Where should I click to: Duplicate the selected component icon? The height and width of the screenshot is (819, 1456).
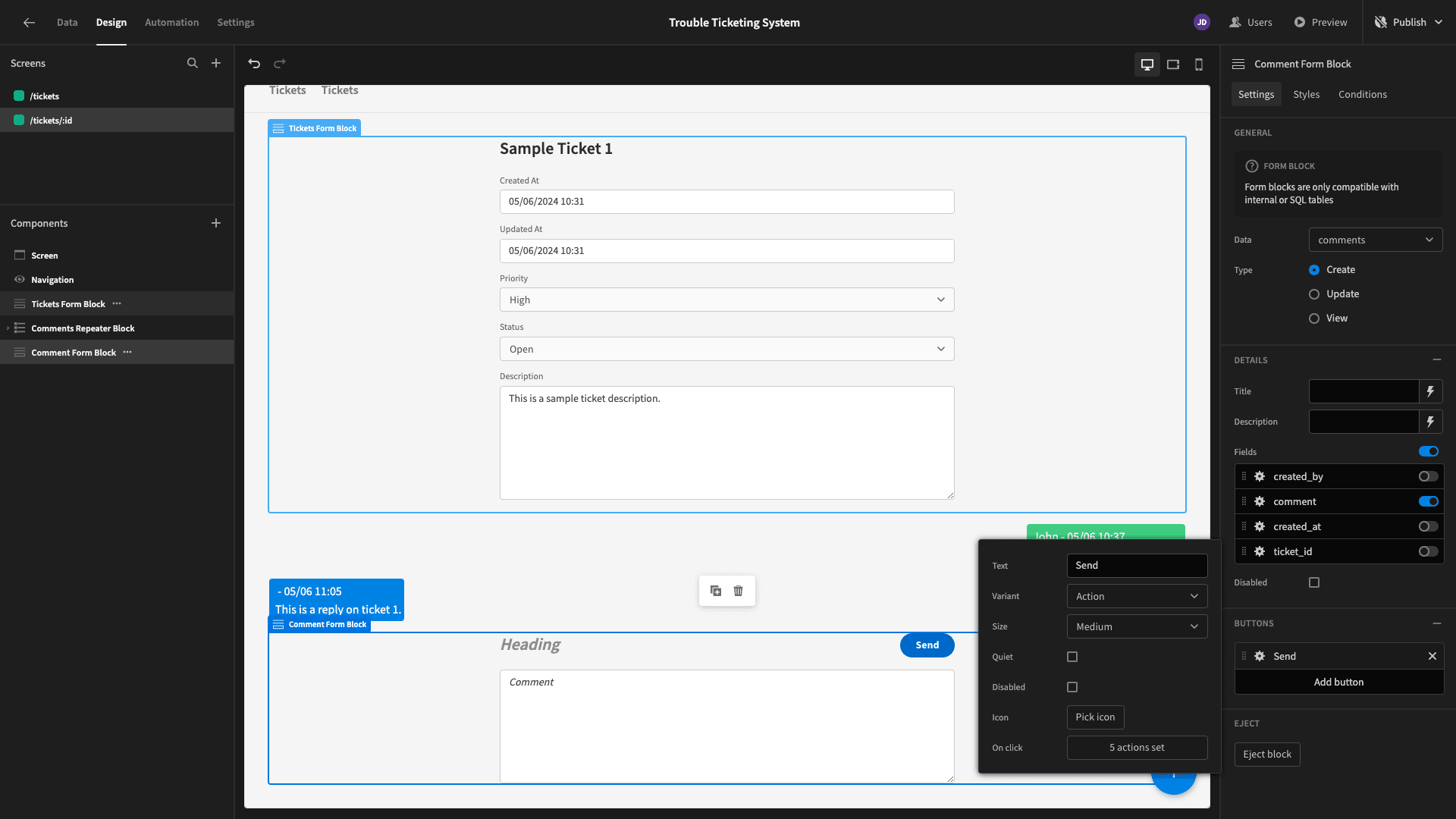(716, 591)
